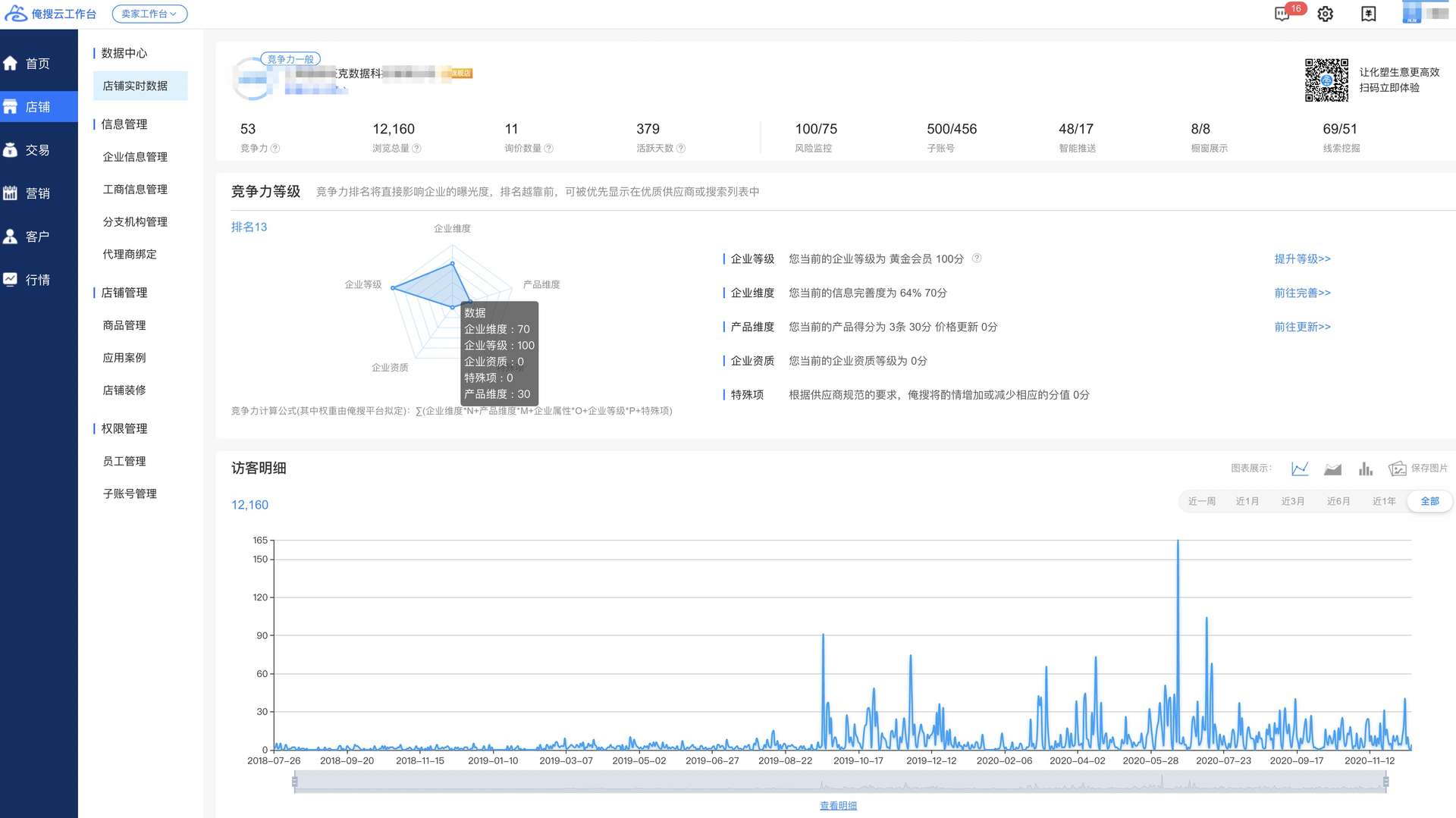Click the 查看明细 link below chart
Image resolution: width=1456 pixels, height=818 pixels.
838,805
